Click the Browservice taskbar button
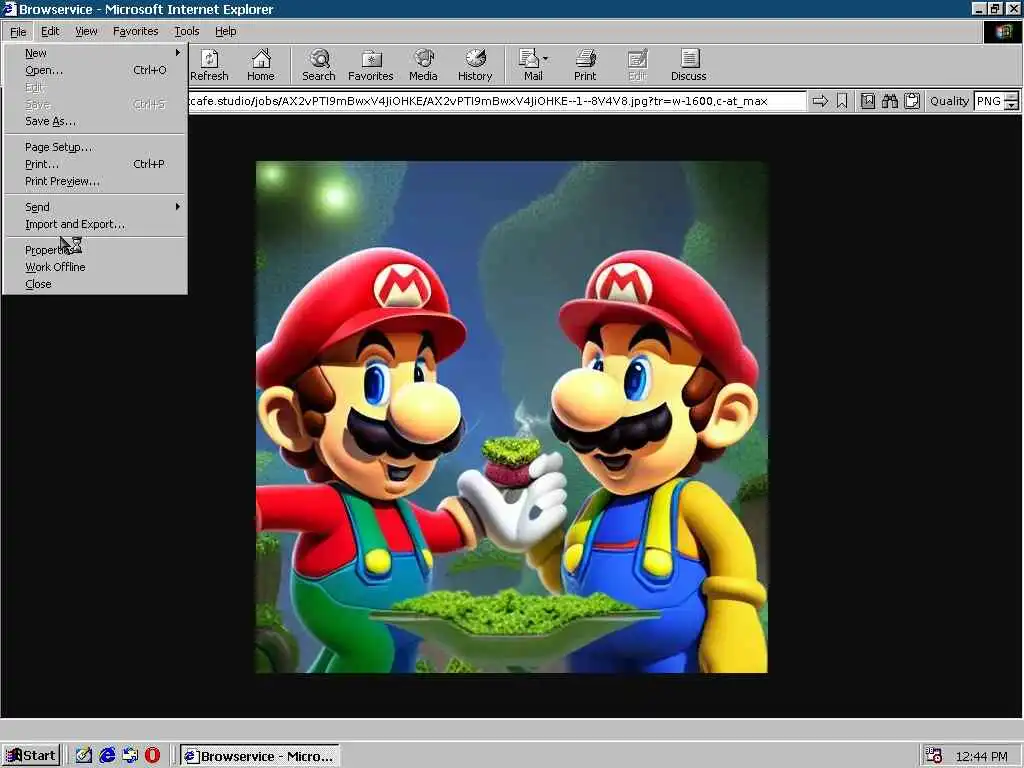Image resolution: width=1024 pixels, height=768 pixels. (x=260, y=756)
